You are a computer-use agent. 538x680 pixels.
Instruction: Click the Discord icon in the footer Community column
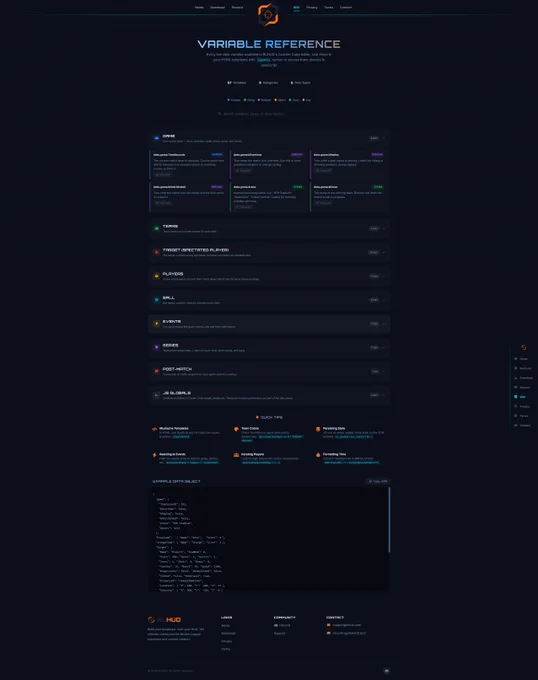click(x=276, y=625)
